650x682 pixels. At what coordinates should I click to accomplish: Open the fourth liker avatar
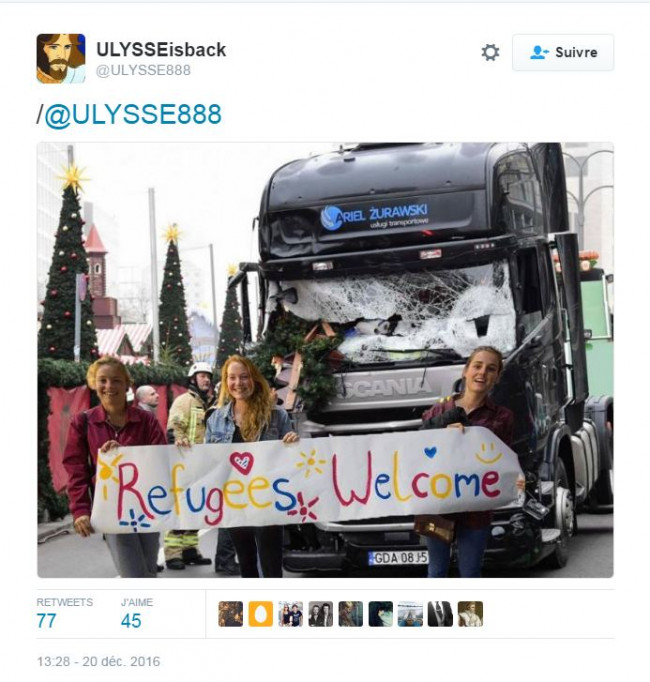[x=321, y=614]
